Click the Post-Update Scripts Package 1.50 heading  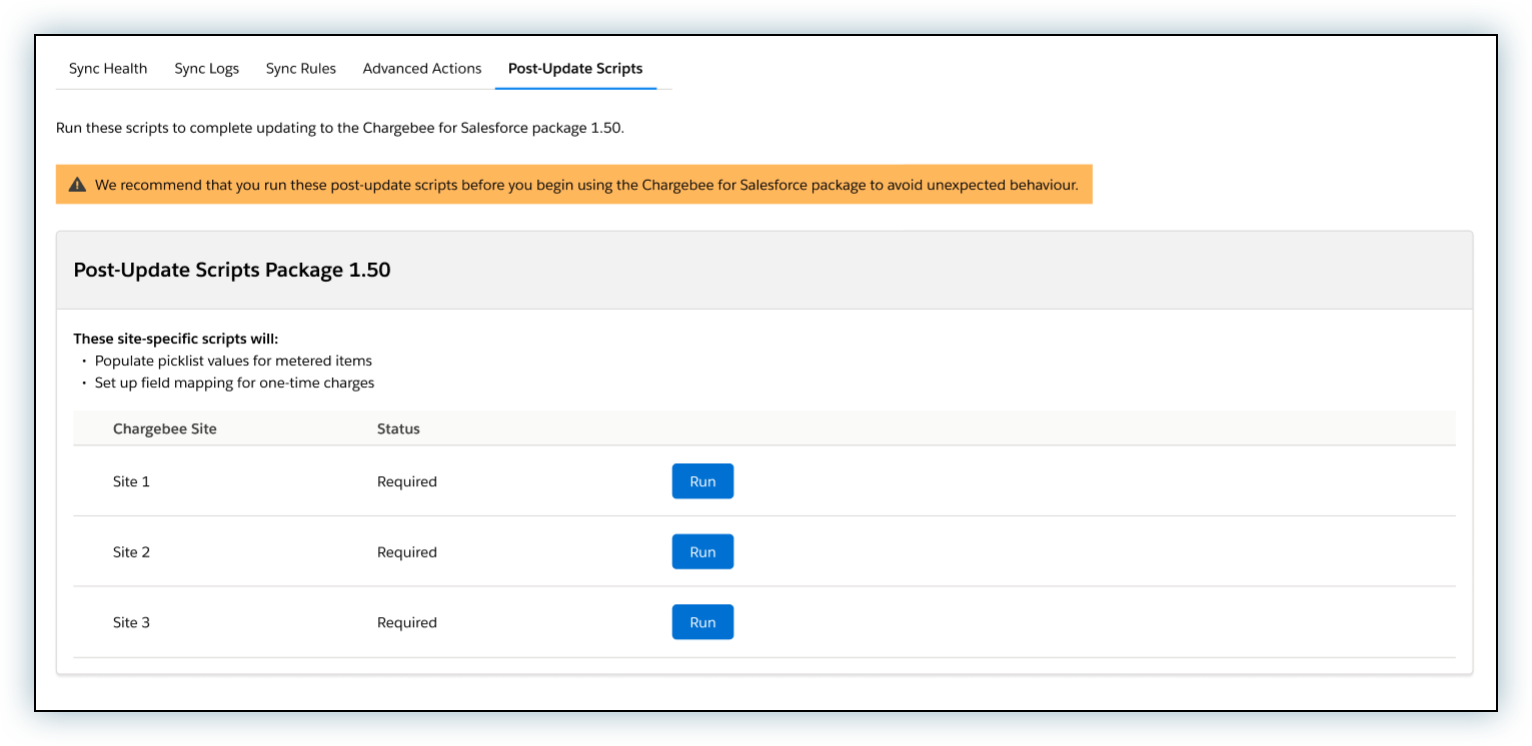232,270
